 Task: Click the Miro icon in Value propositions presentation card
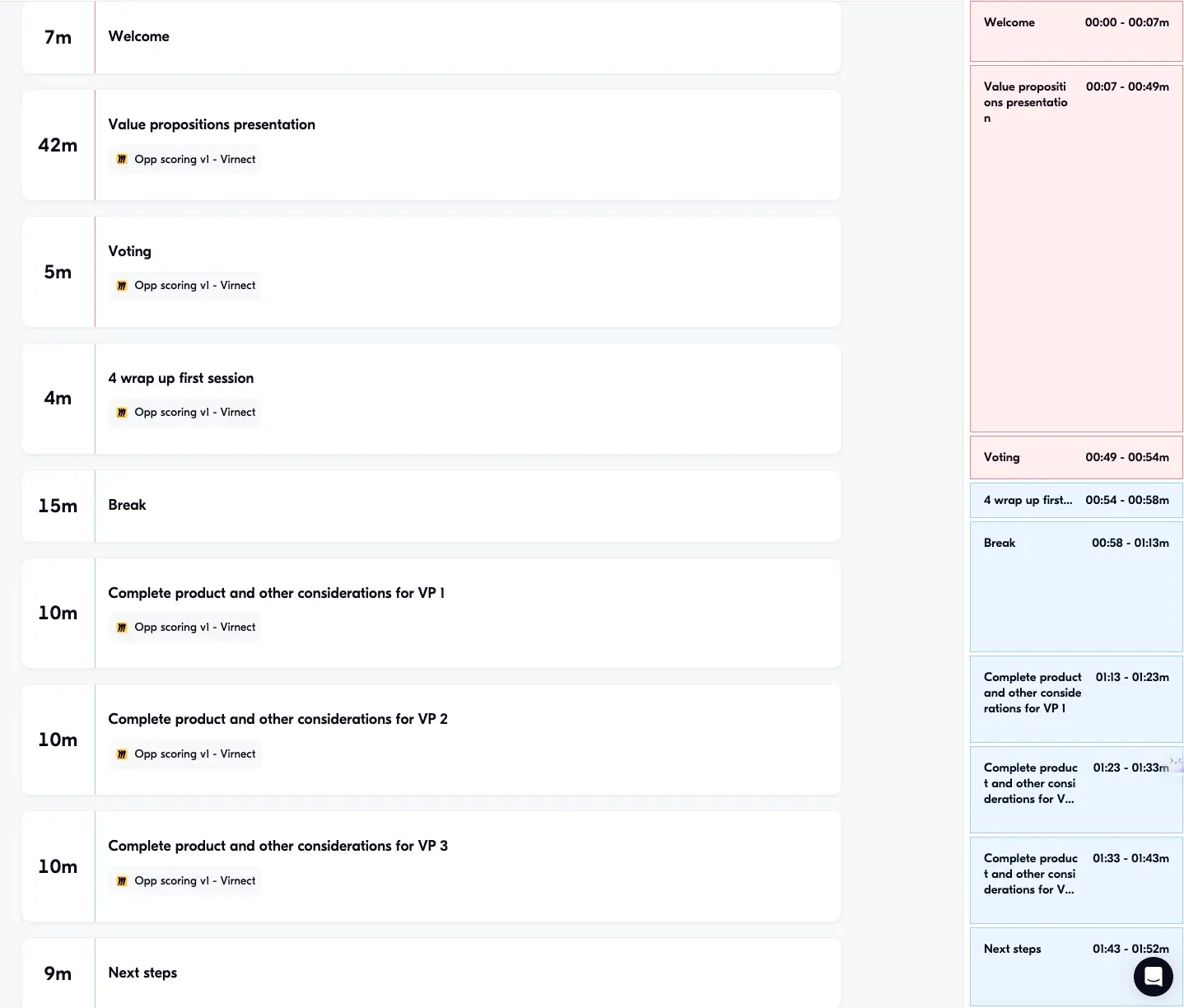coord(122,160)
